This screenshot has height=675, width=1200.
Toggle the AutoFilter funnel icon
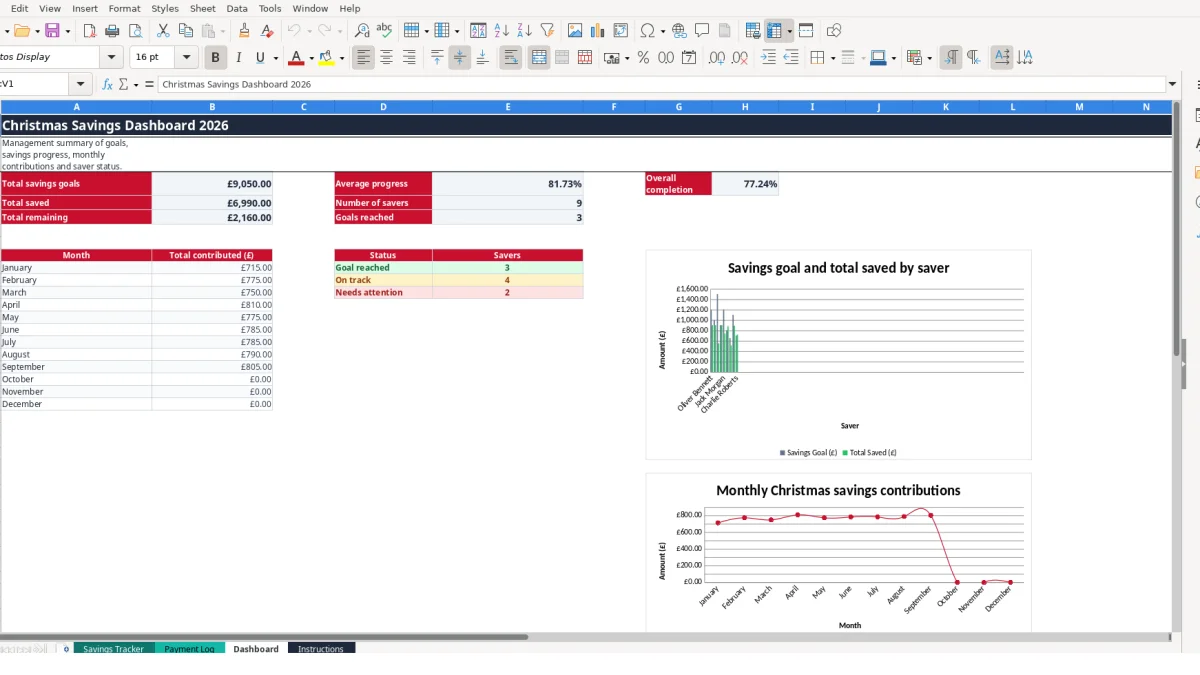click(x=547, y=31)
